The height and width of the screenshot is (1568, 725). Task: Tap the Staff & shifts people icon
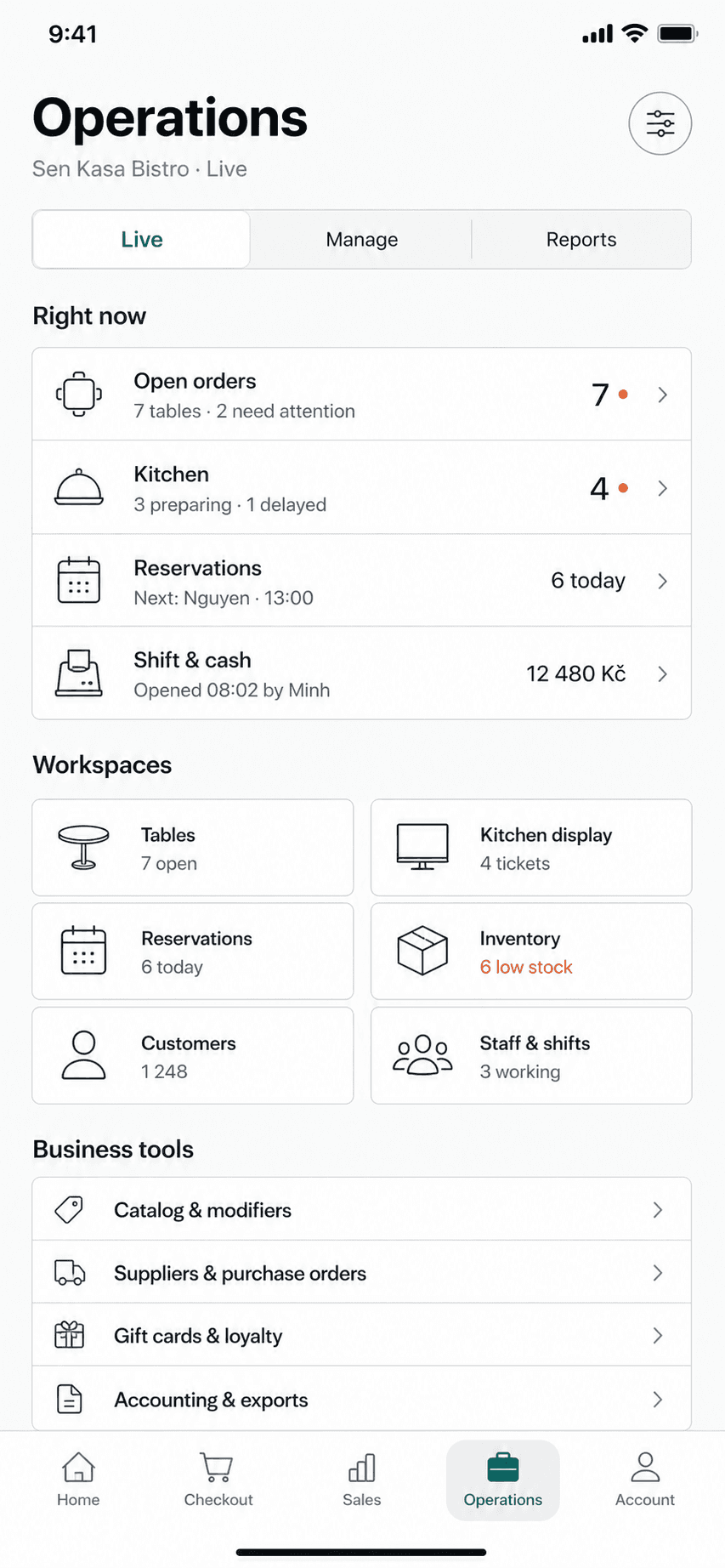click(422, 1055)
